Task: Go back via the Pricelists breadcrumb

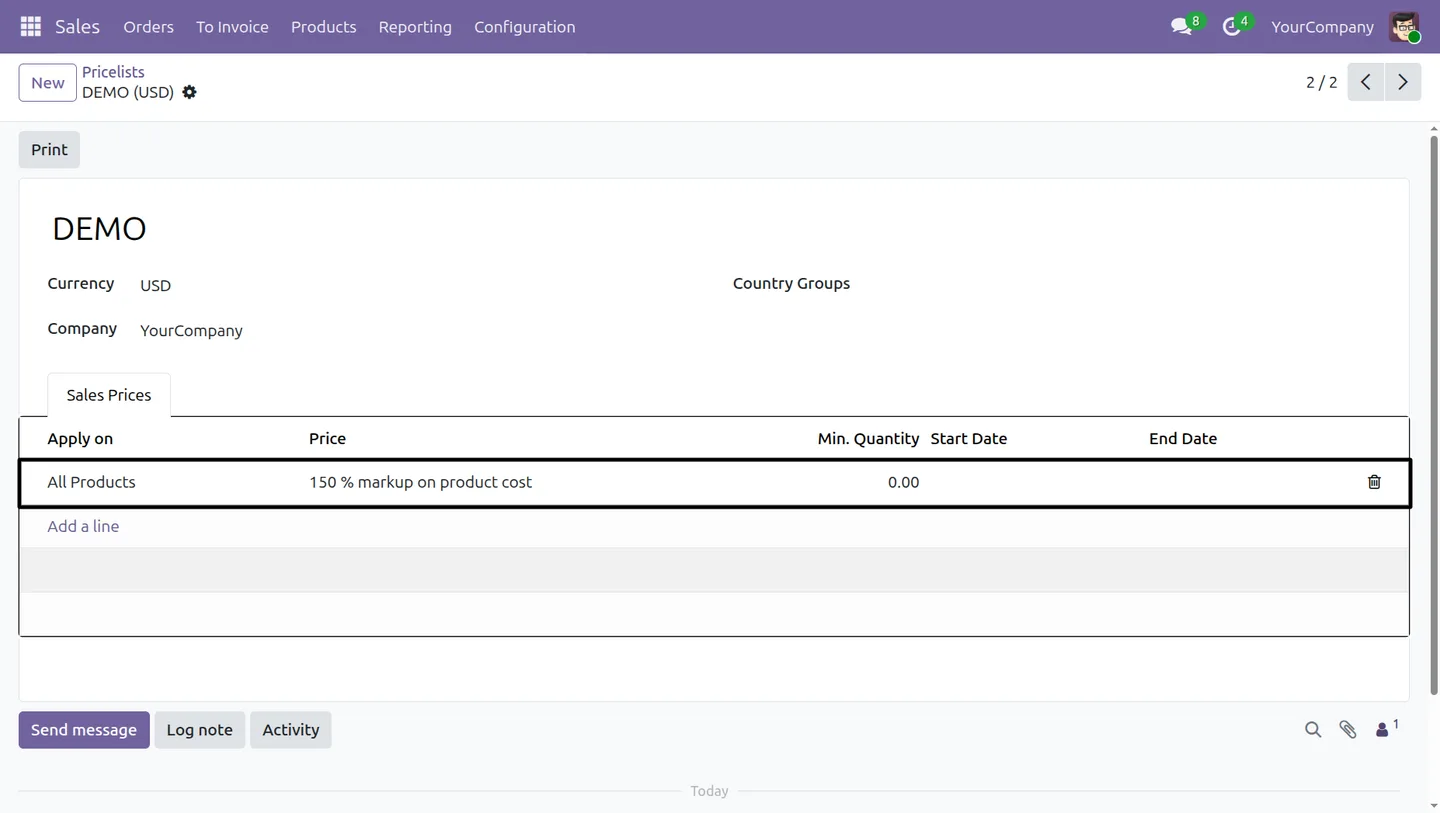Action: [x=113, y=72]
